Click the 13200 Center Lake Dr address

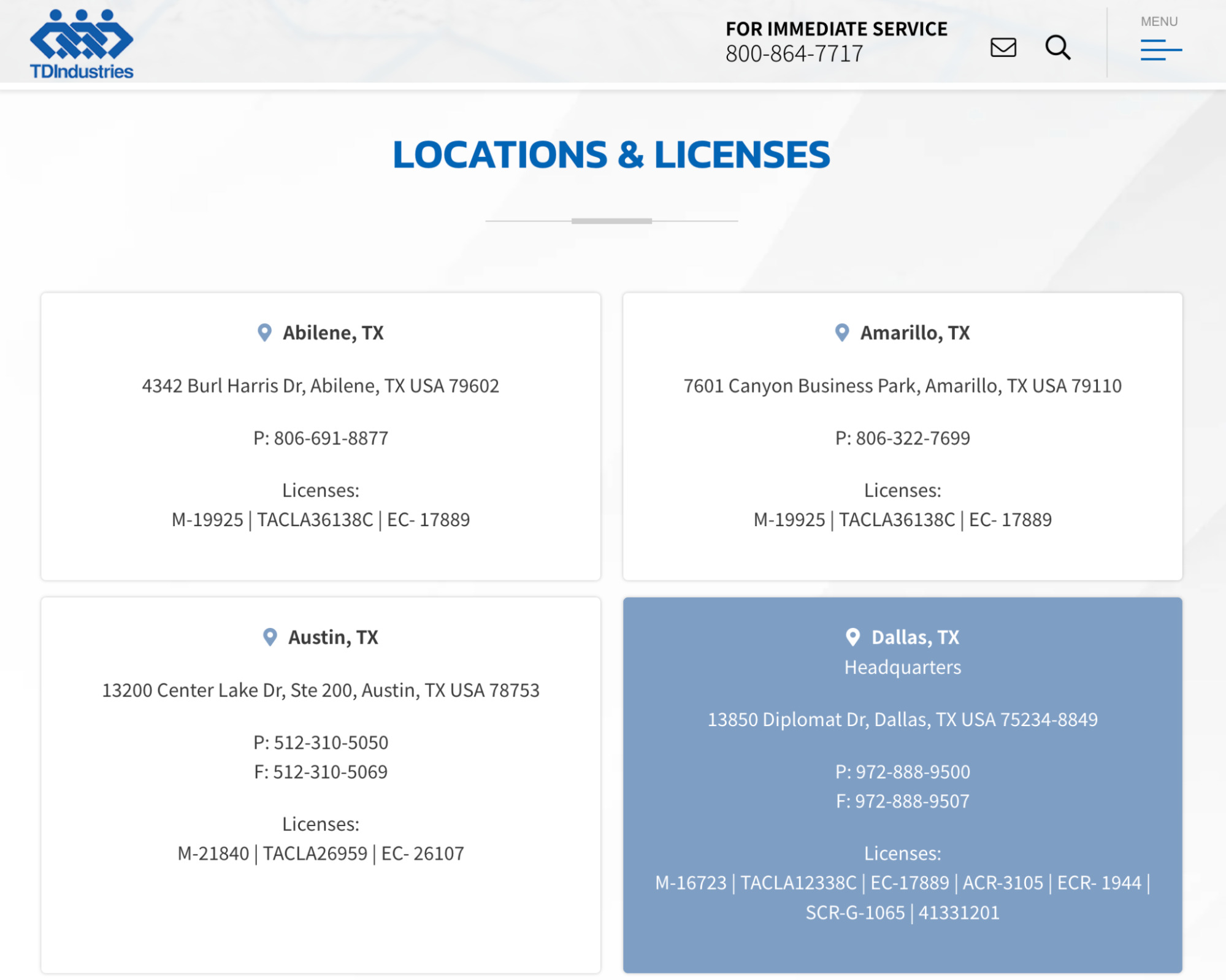point(320,690)
